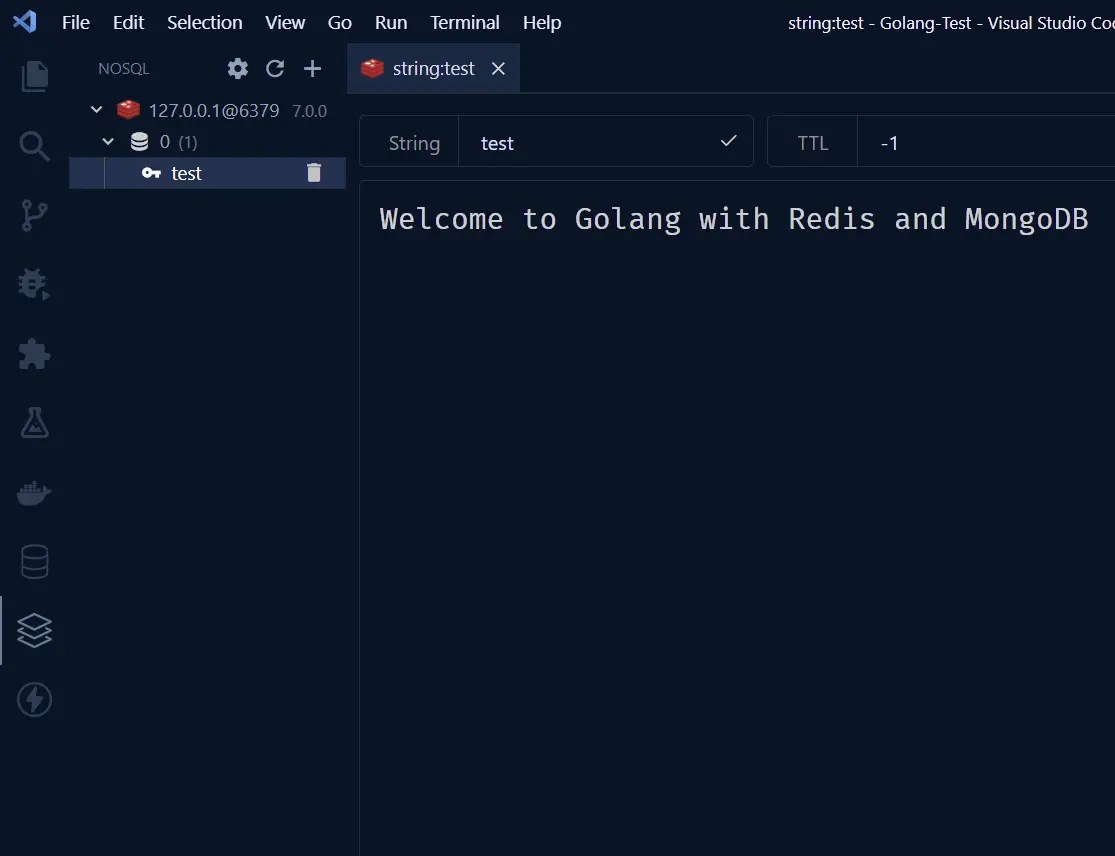This screenshot has width=1115, height=856.
Task: Open the lightning bolt client view
Action: tap(34, 700)
